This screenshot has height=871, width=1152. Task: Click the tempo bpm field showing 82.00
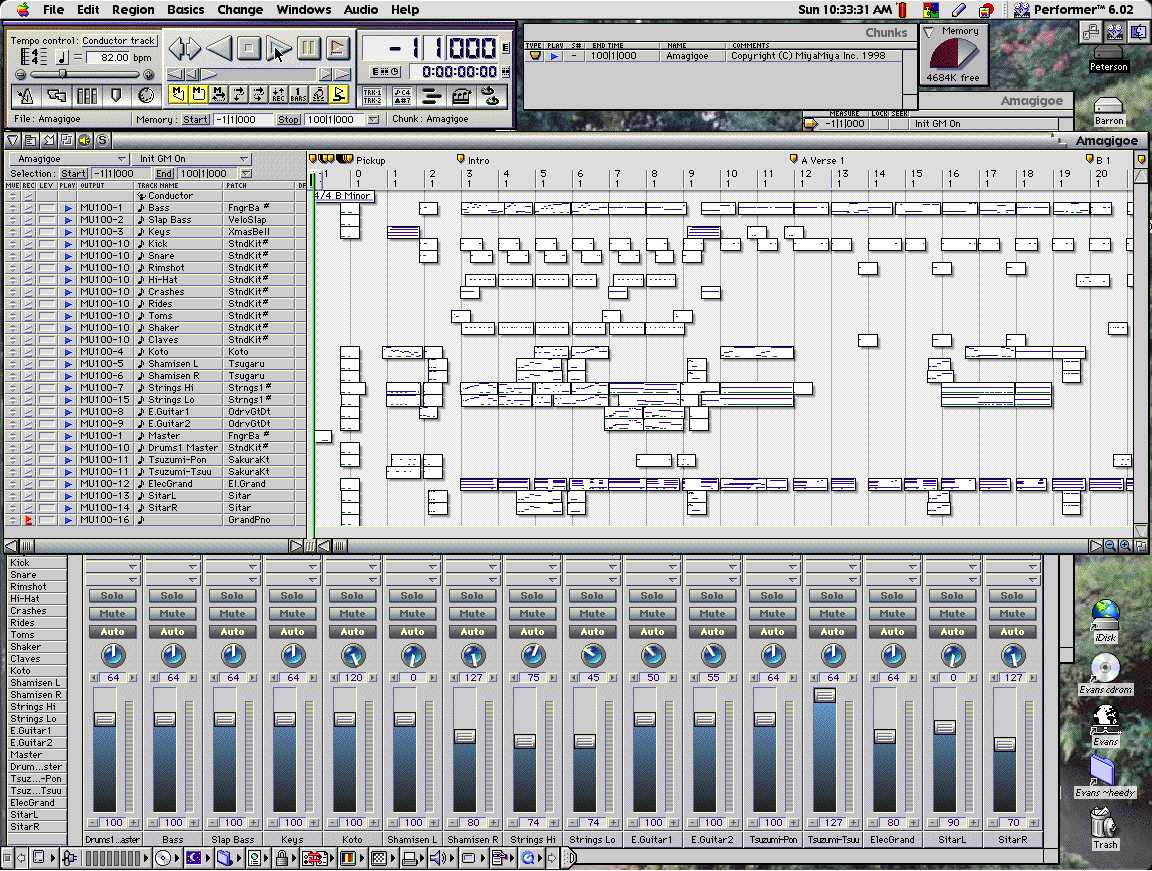(109, 57)
